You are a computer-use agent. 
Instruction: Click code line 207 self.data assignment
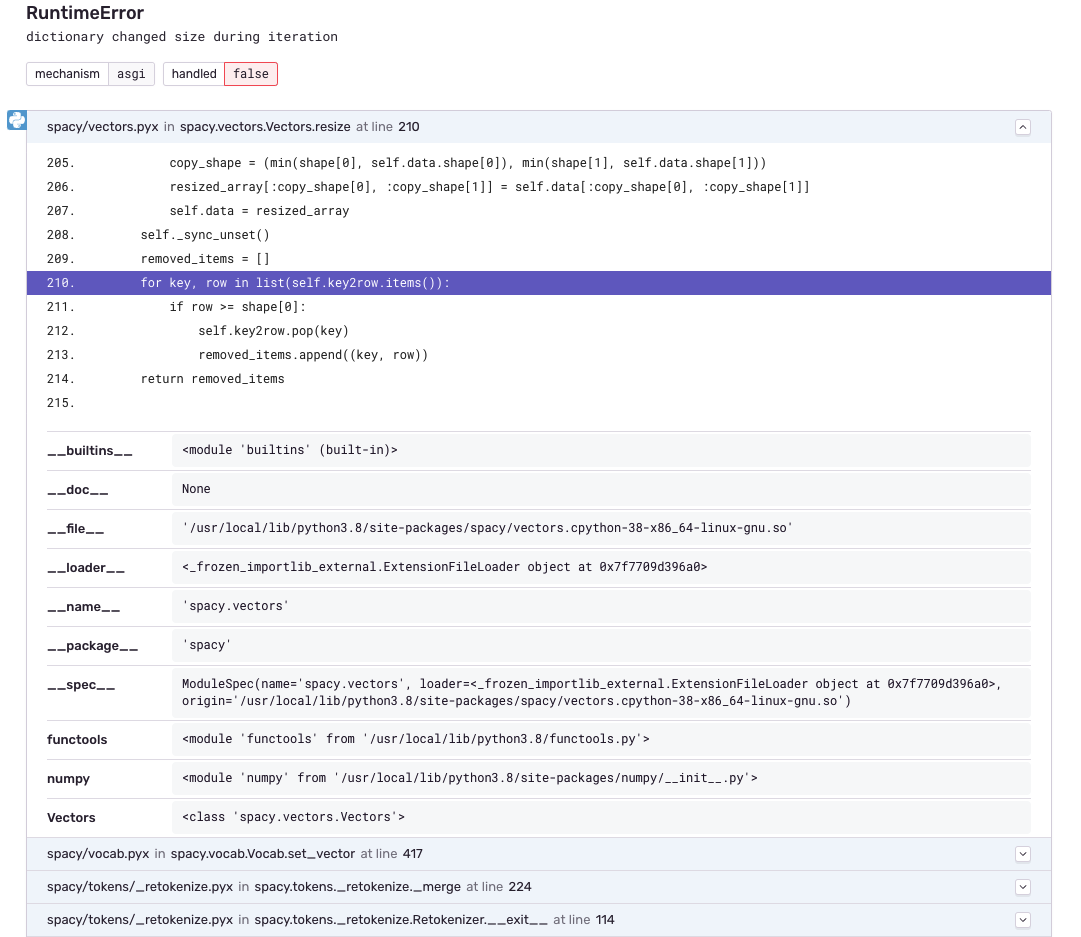click(x=259, y=211)
